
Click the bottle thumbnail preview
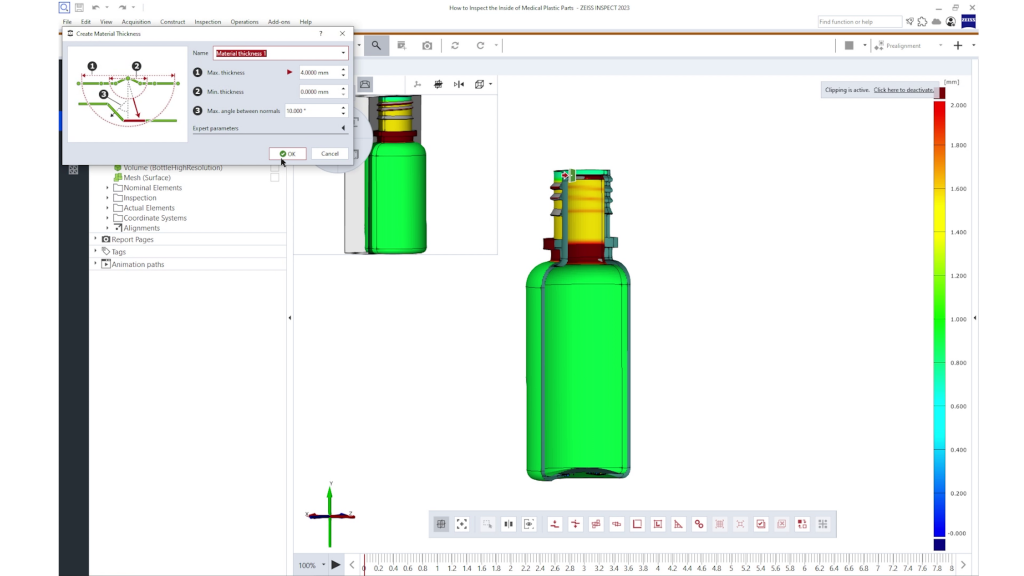pyautogui.click(x=396, y=174)
